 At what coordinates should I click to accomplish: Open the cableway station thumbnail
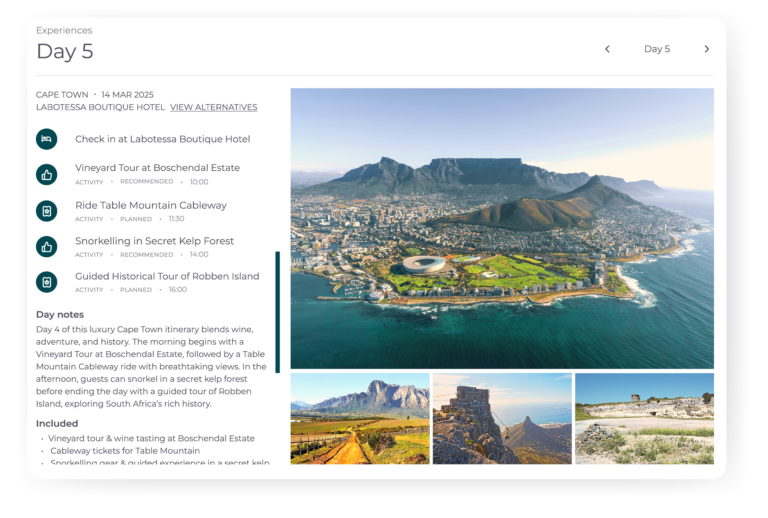pos(502,419)
